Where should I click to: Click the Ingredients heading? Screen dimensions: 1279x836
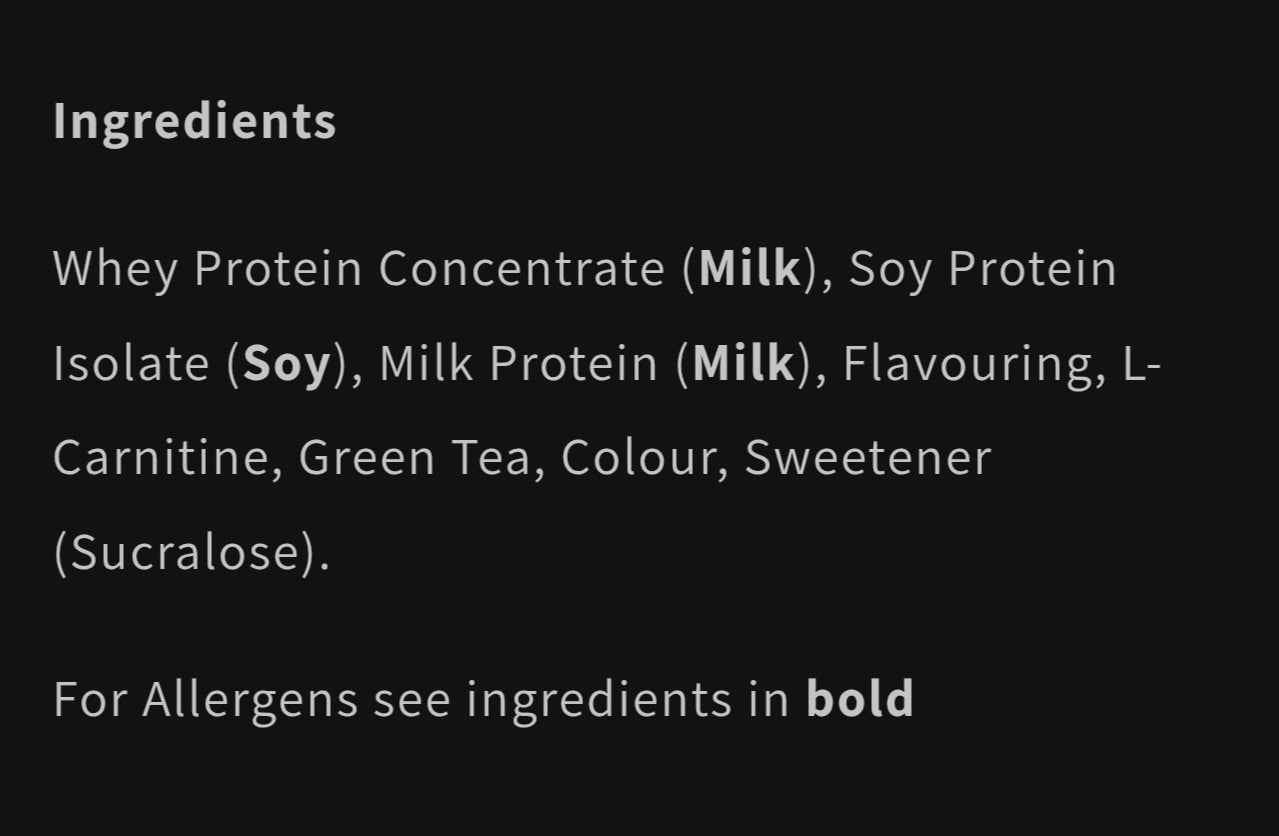pos(194,121)
